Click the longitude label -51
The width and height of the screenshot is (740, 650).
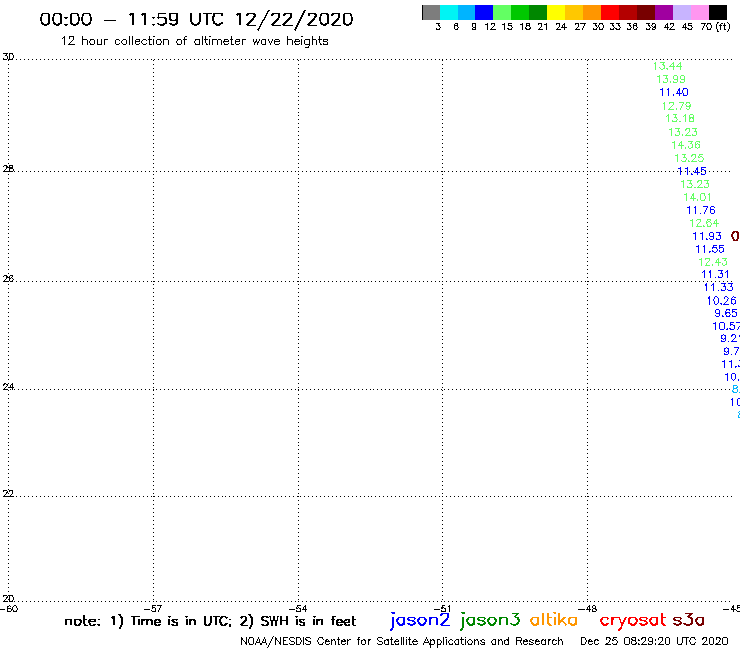pos(442,609)
